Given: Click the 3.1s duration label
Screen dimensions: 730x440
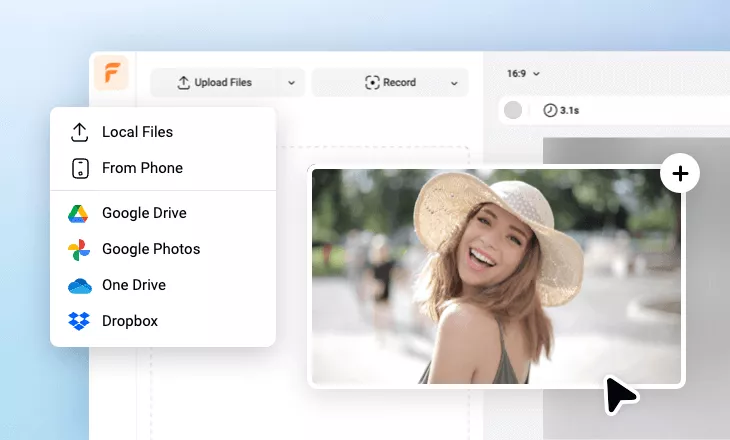Looking at the screenshot, I should point(570,110).
